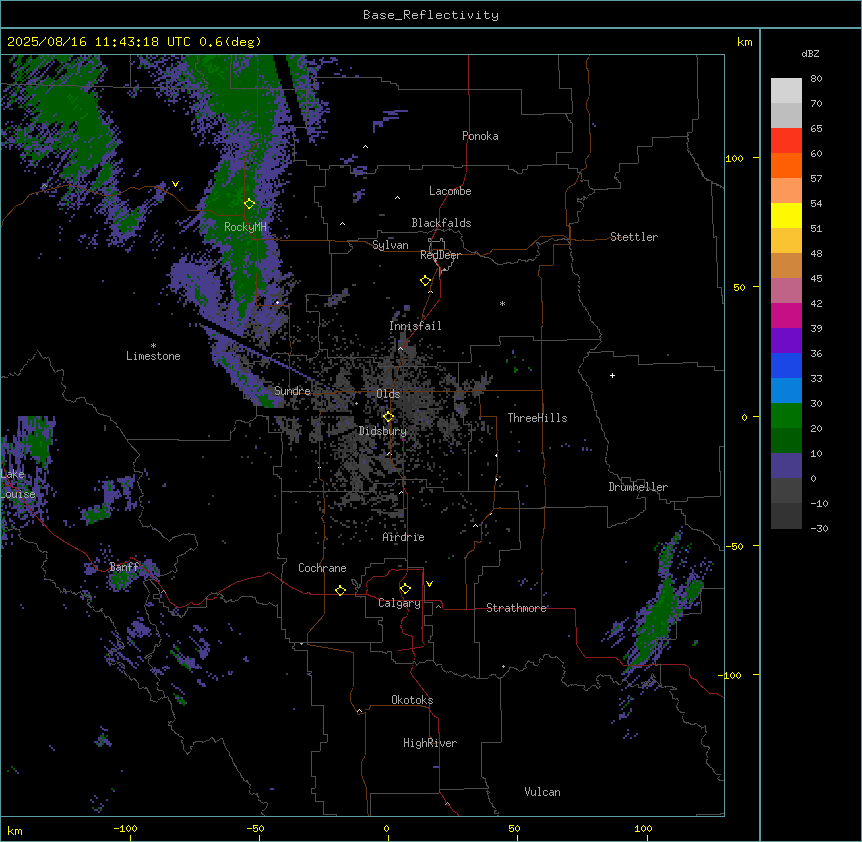Select the slate purple 0-10 dBZ legend swatch

[x=786, y=466]
